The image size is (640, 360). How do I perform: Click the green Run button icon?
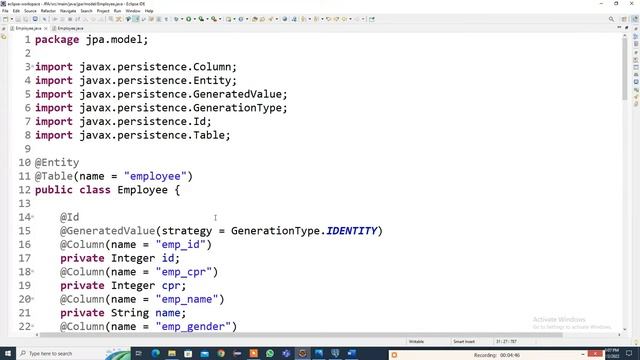pos(189,19)
